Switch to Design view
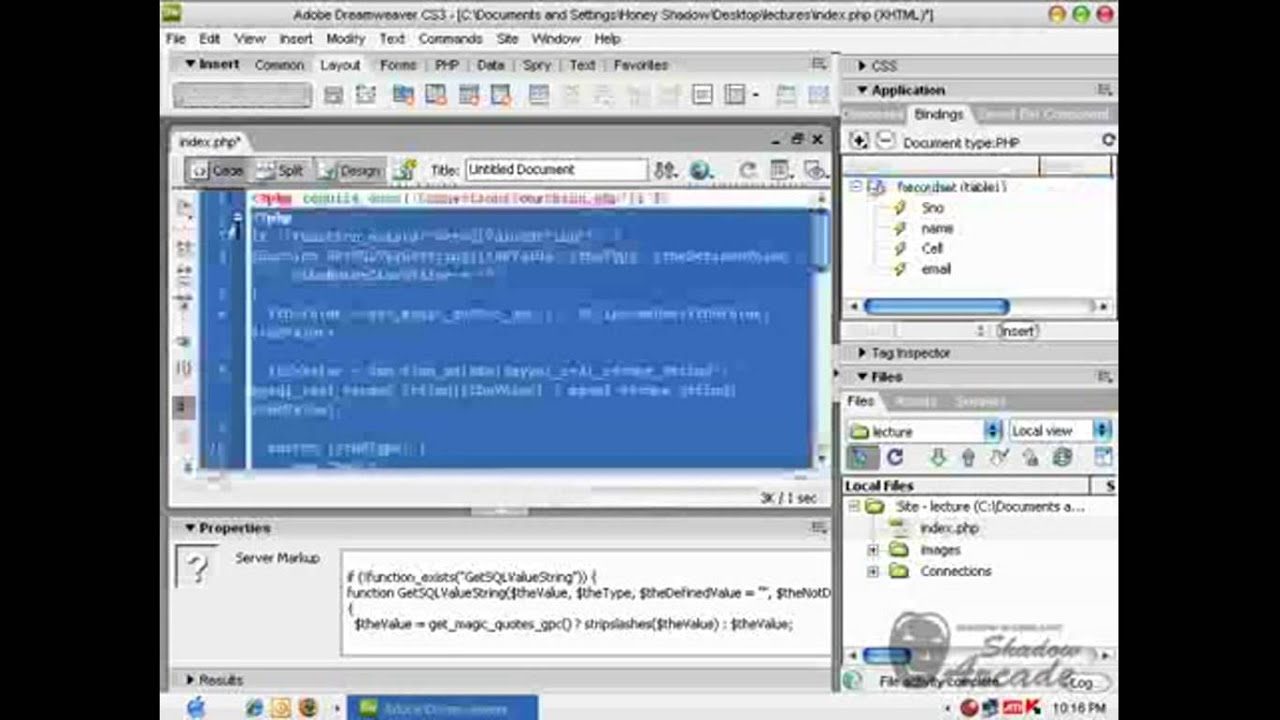Screen dimensions: 1280x720 [x=350, y=171]
